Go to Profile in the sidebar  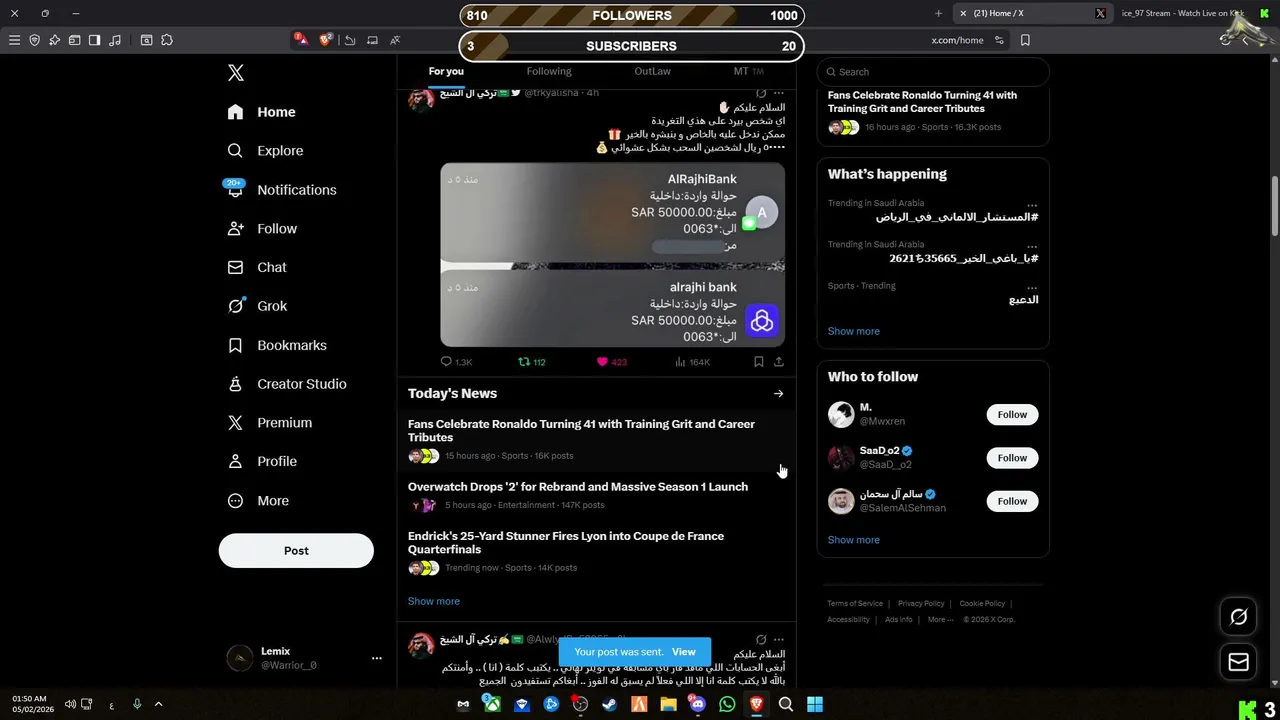(x=261, y=461)
